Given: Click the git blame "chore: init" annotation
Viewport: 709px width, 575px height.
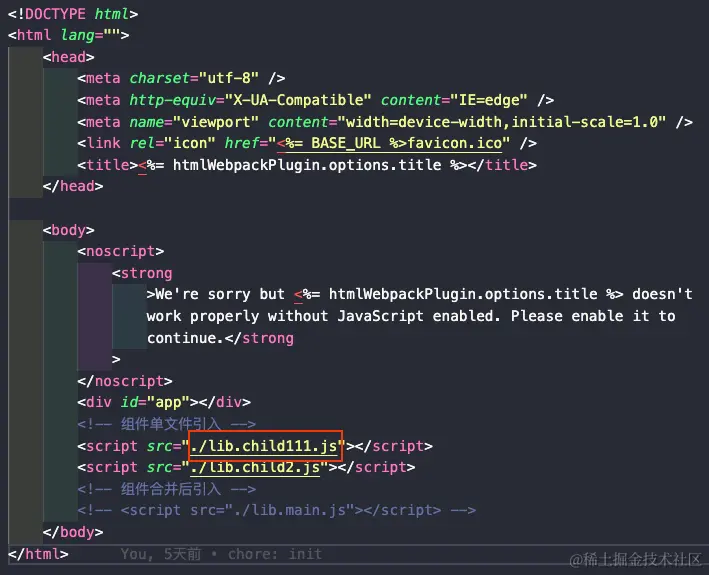Looking at the screenshot, I should [x=275, y=554].
